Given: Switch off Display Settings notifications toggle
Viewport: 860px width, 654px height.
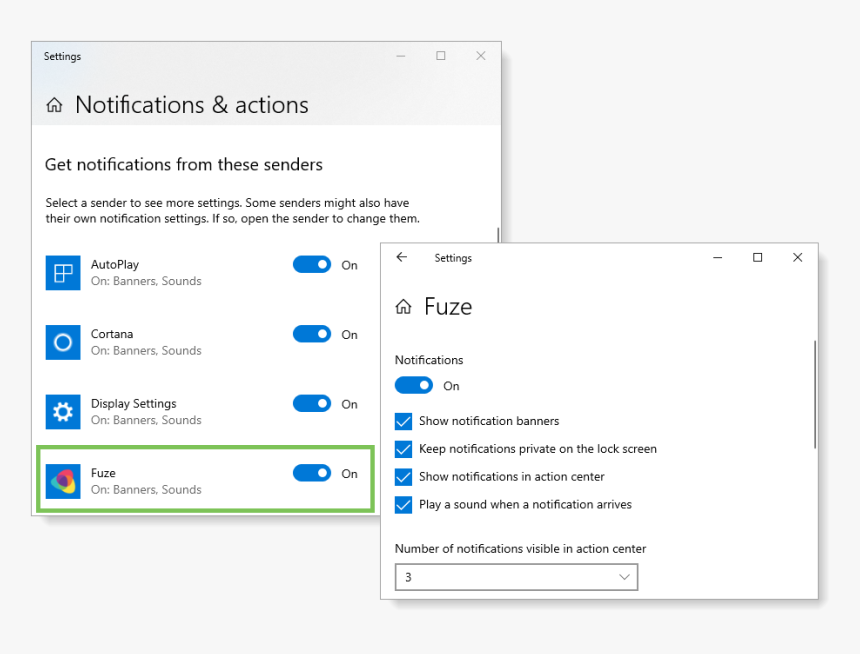Looking at the screenshot, I should (312, 404).
